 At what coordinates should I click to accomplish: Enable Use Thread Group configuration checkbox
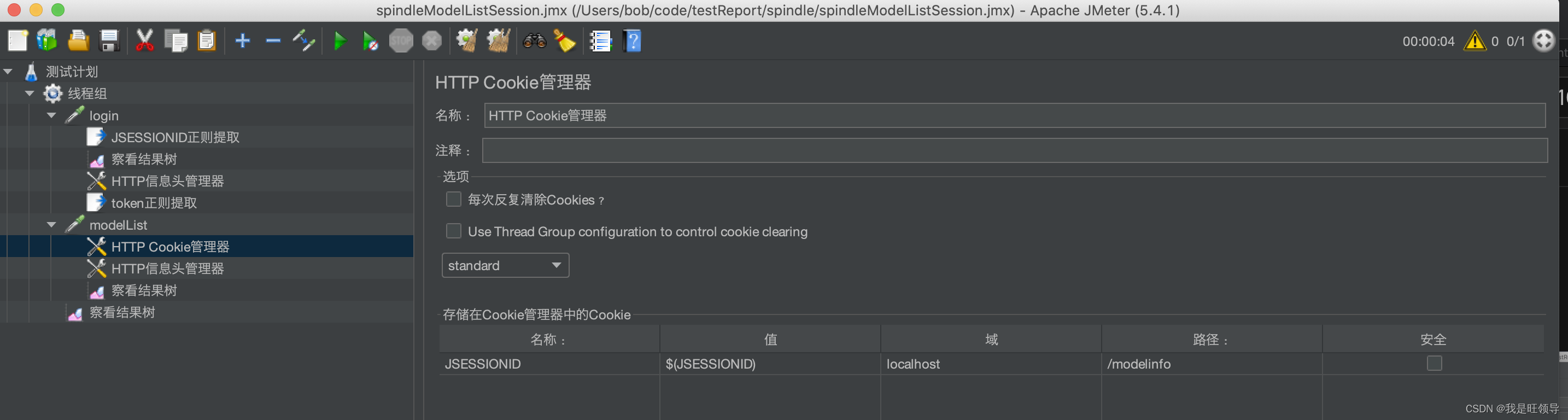point(453,231)
